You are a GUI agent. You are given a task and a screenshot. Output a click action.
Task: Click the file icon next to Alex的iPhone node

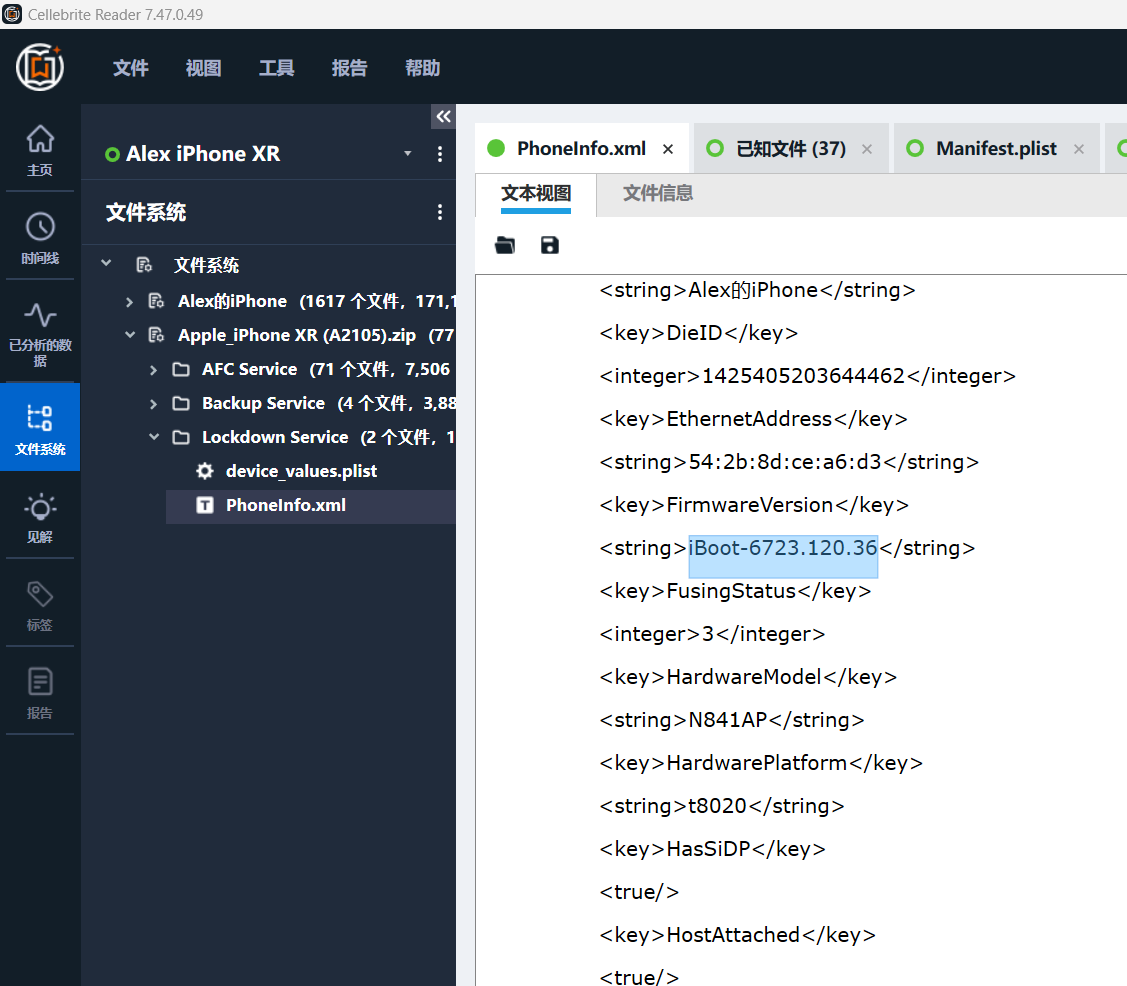pyautogui.click(x=156, y=300)
